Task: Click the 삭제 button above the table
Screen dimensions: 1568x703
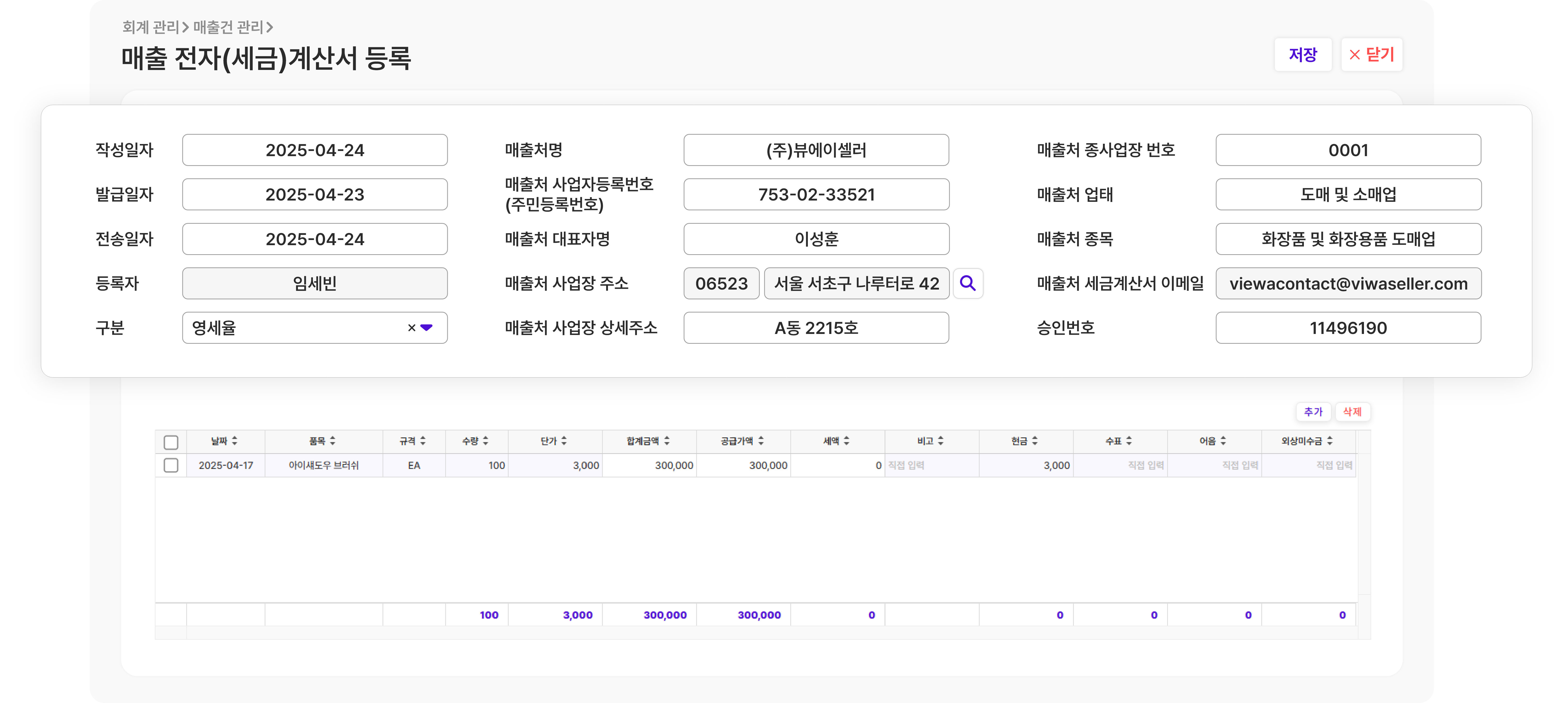Action: (1353, 412)
